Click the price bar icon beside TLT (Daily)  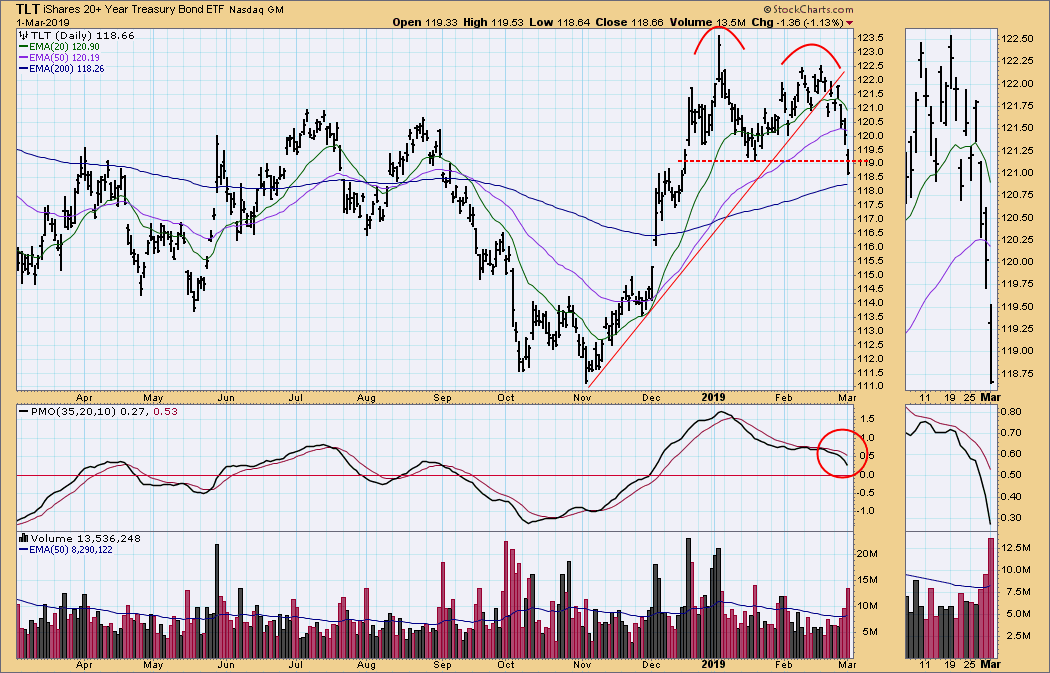click(23, 35)
